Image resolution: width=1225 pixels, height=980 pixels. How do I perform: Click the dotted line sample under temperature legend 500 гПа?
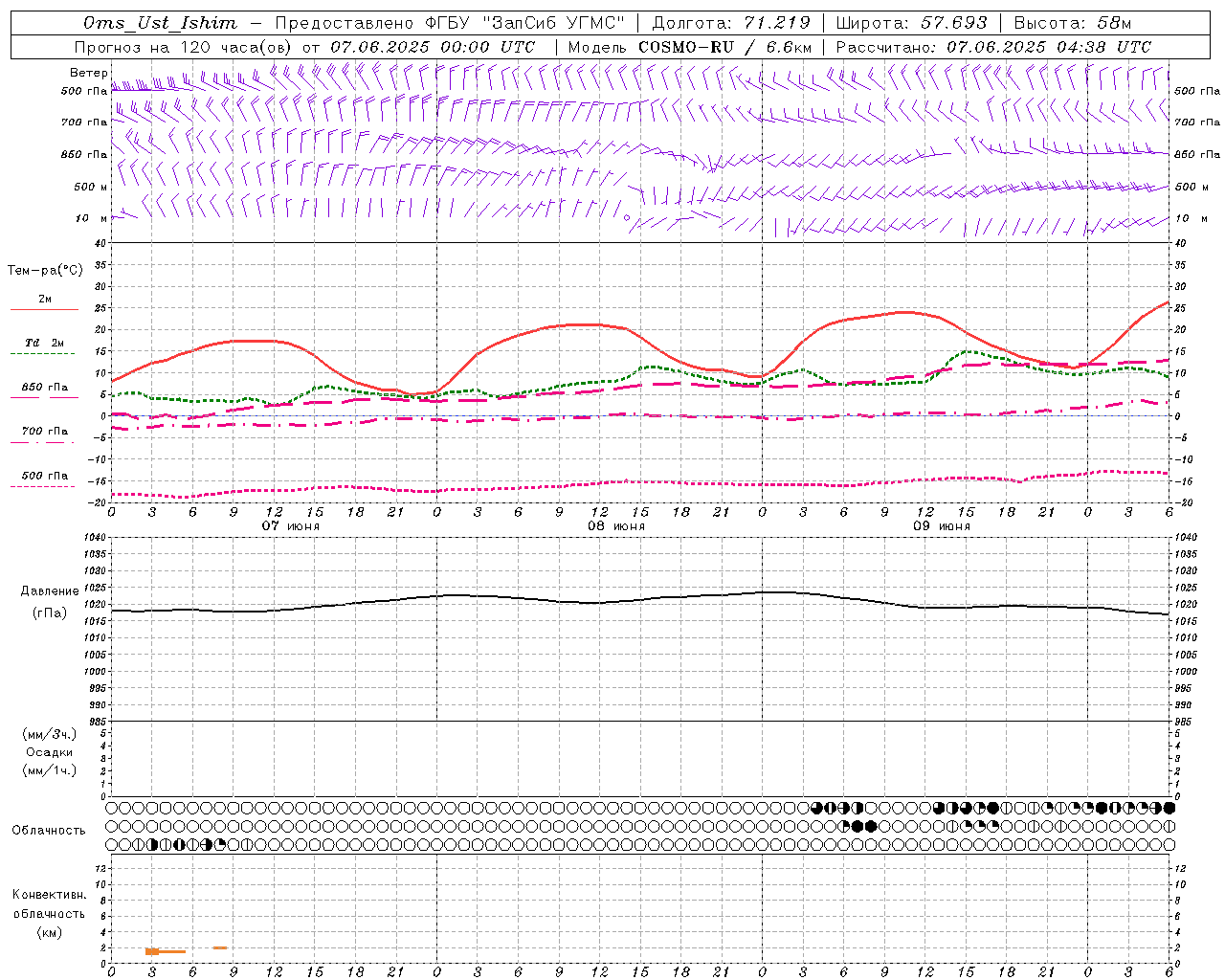43,487
